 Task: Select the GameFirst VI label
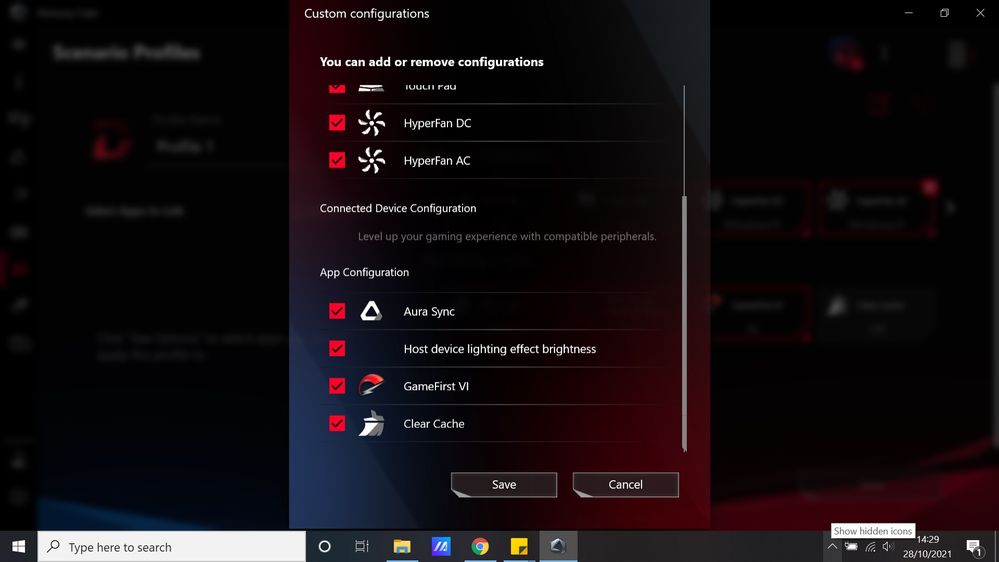click(436, 386)
